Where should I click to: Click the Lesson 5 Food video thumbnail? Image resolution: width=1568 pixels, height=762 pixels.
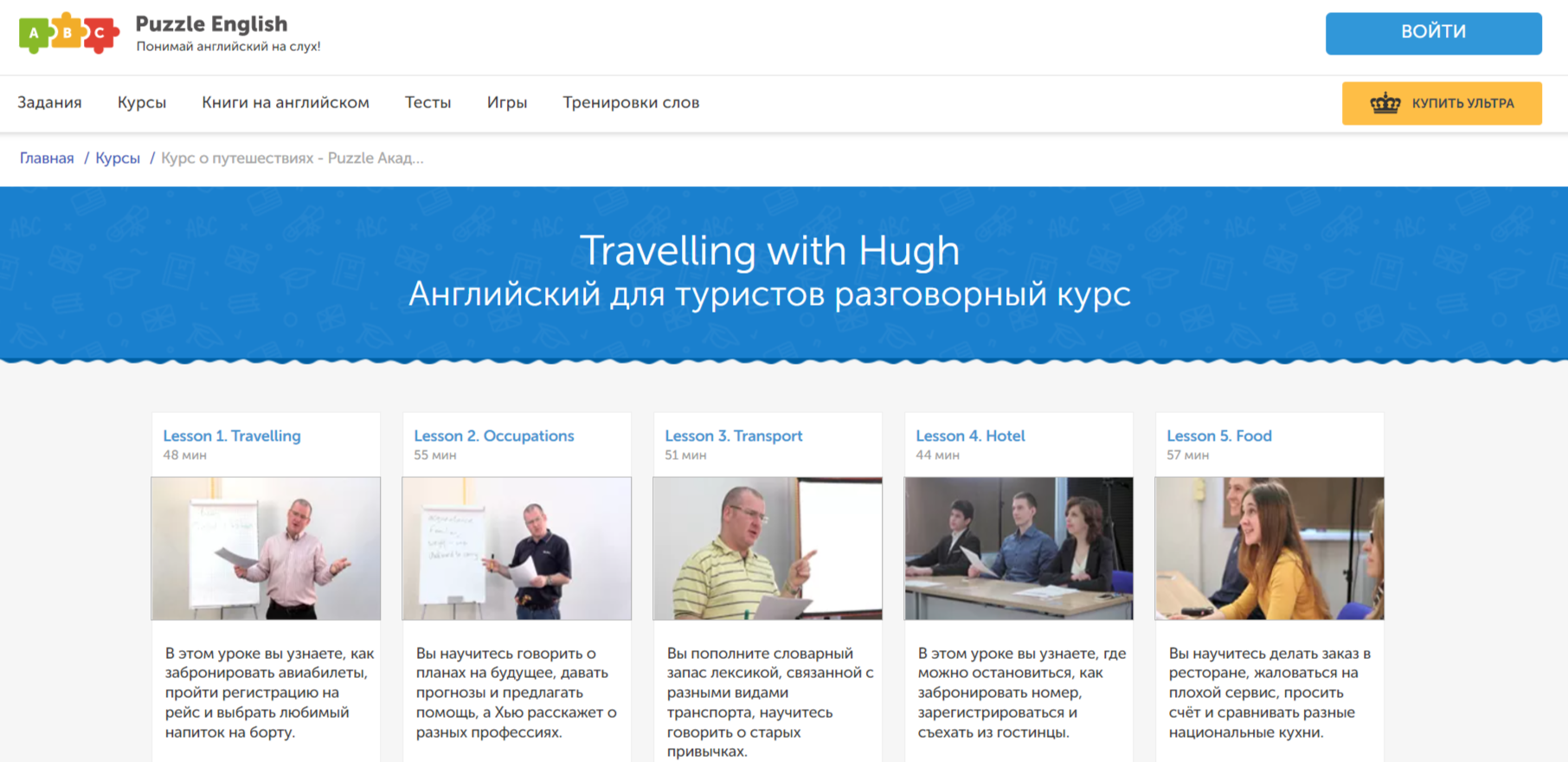pyautogui.click(x=1269, y=548)
